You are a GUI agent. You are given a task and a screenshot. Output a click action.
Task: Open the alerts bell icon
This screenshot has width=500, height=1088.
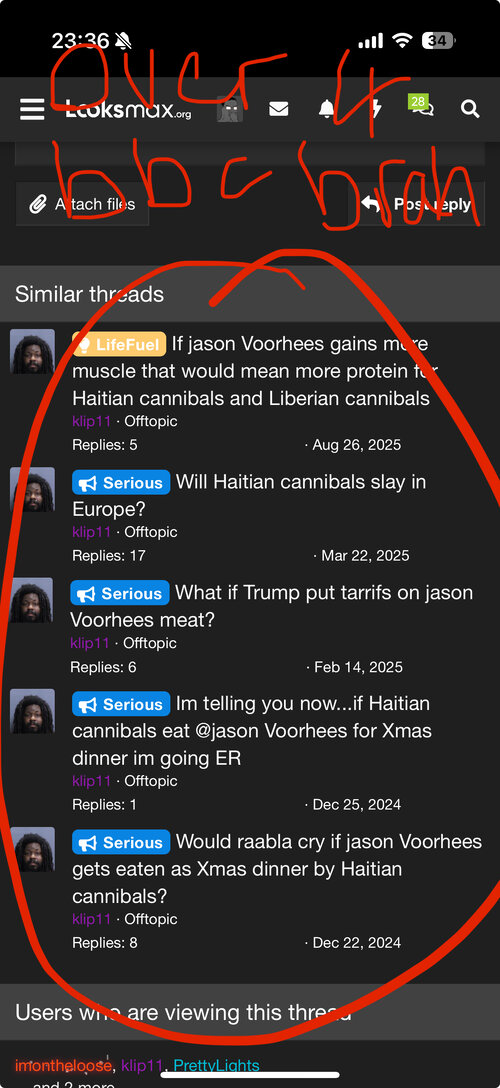(327, 110)
